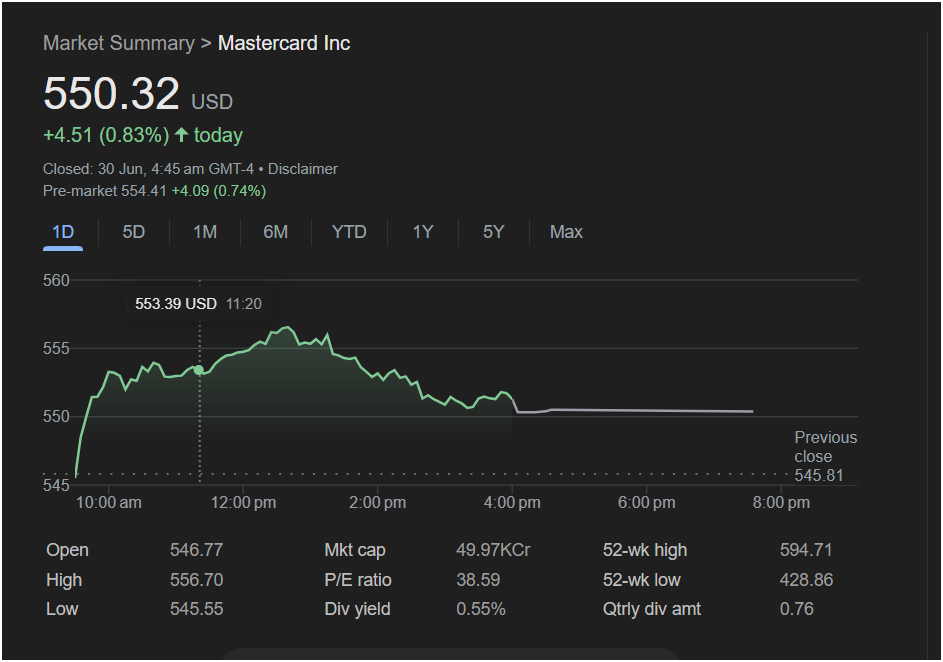Switch to the 5D chart tab
The image size is (943, 662).
pos(134,232)
